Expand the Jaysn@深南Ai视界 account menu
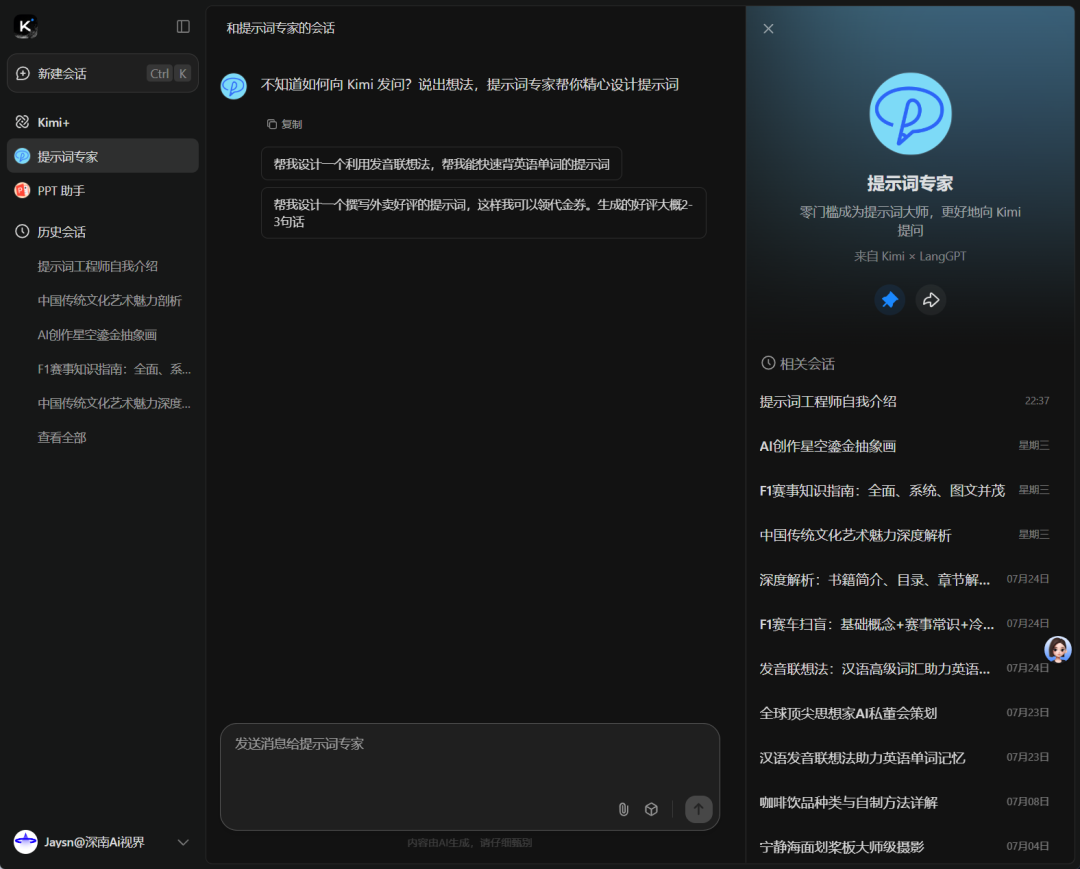This screenshot has width=1080, height=869. click(x=183, y=842)
